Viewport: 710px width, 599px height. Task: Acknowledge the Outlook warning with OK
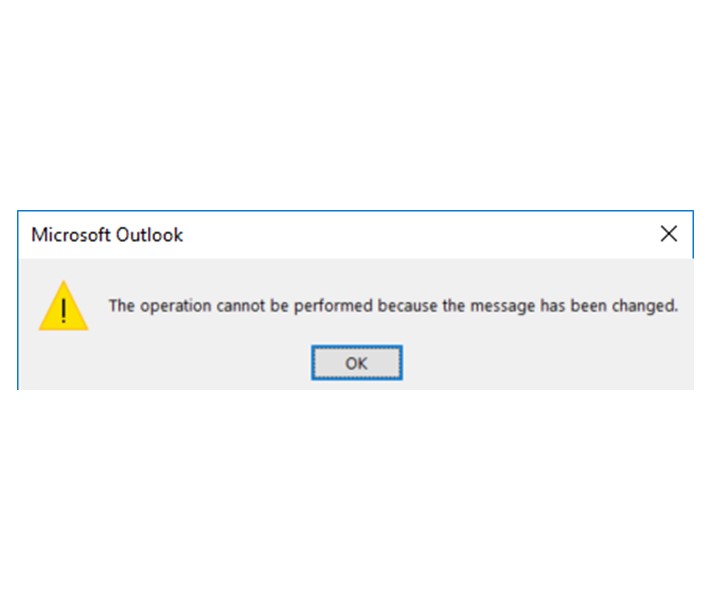pos(356,363)
